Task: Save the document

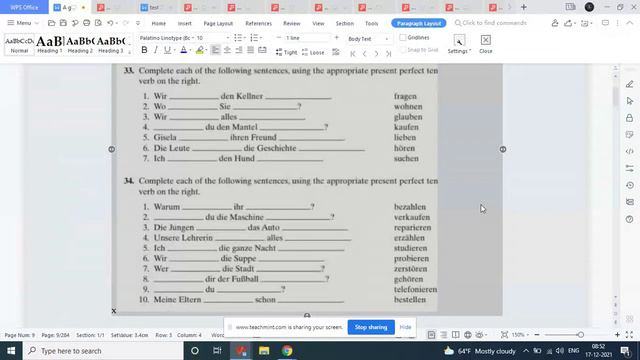Action: click(x=63, y=23)
